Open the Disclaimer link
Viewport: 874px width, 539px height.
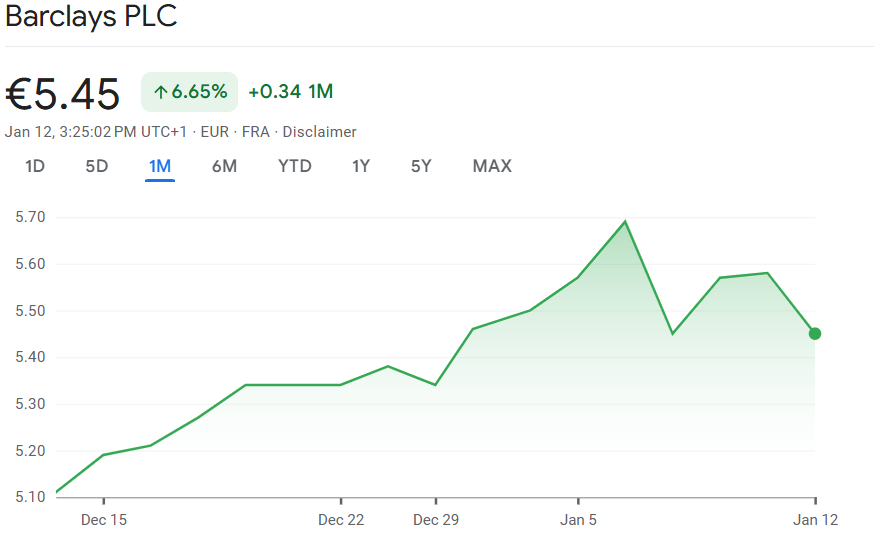[x=319, y=132]
